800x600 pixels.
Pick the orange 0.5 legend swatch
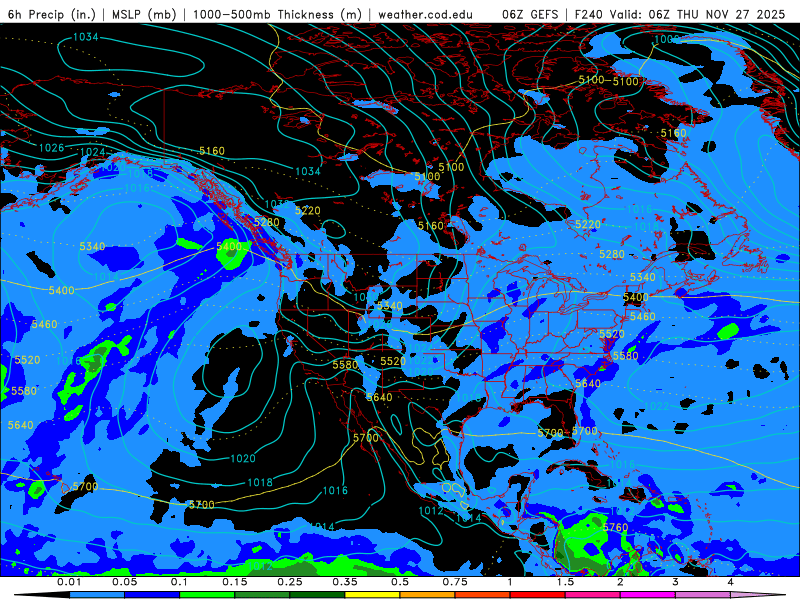(x=428, y=595)
